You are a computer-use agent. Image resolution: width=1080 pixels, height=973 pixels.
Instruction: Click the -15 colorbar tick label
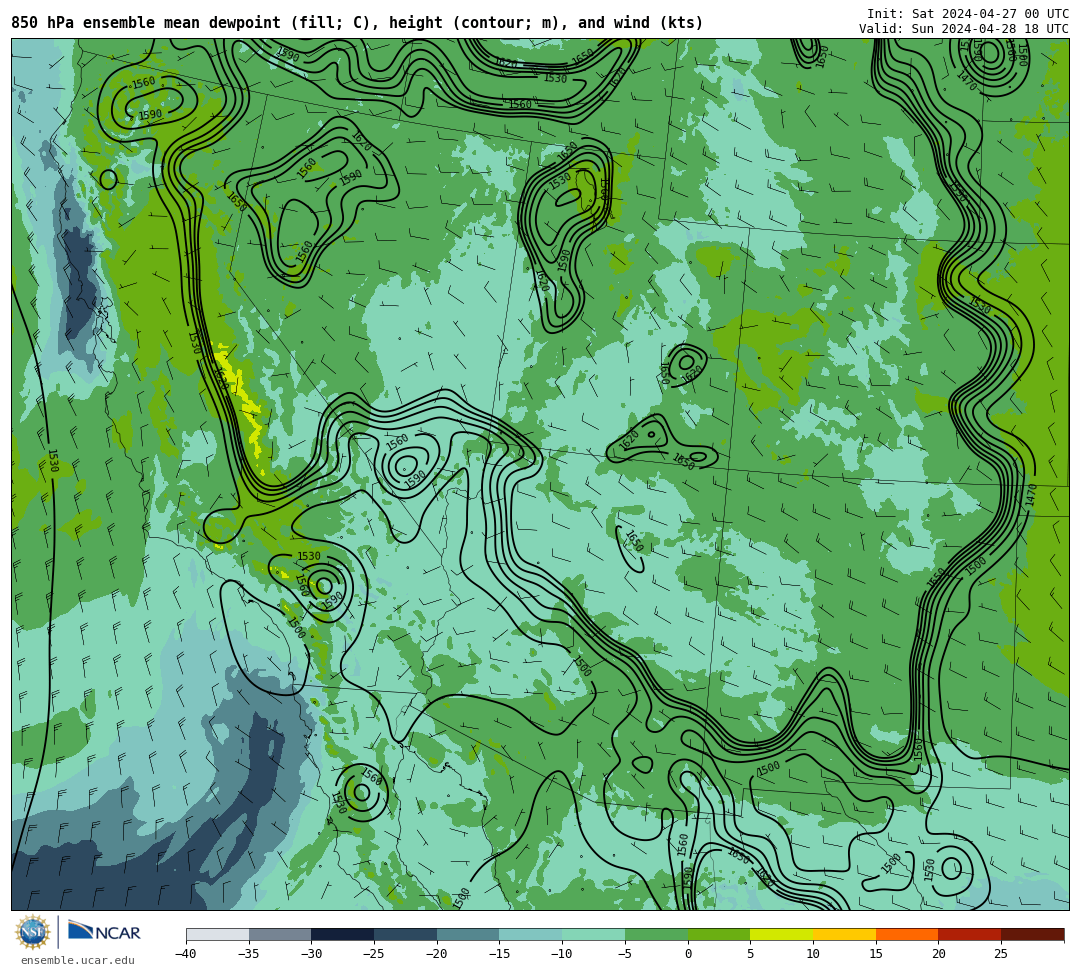click(499, 954)
